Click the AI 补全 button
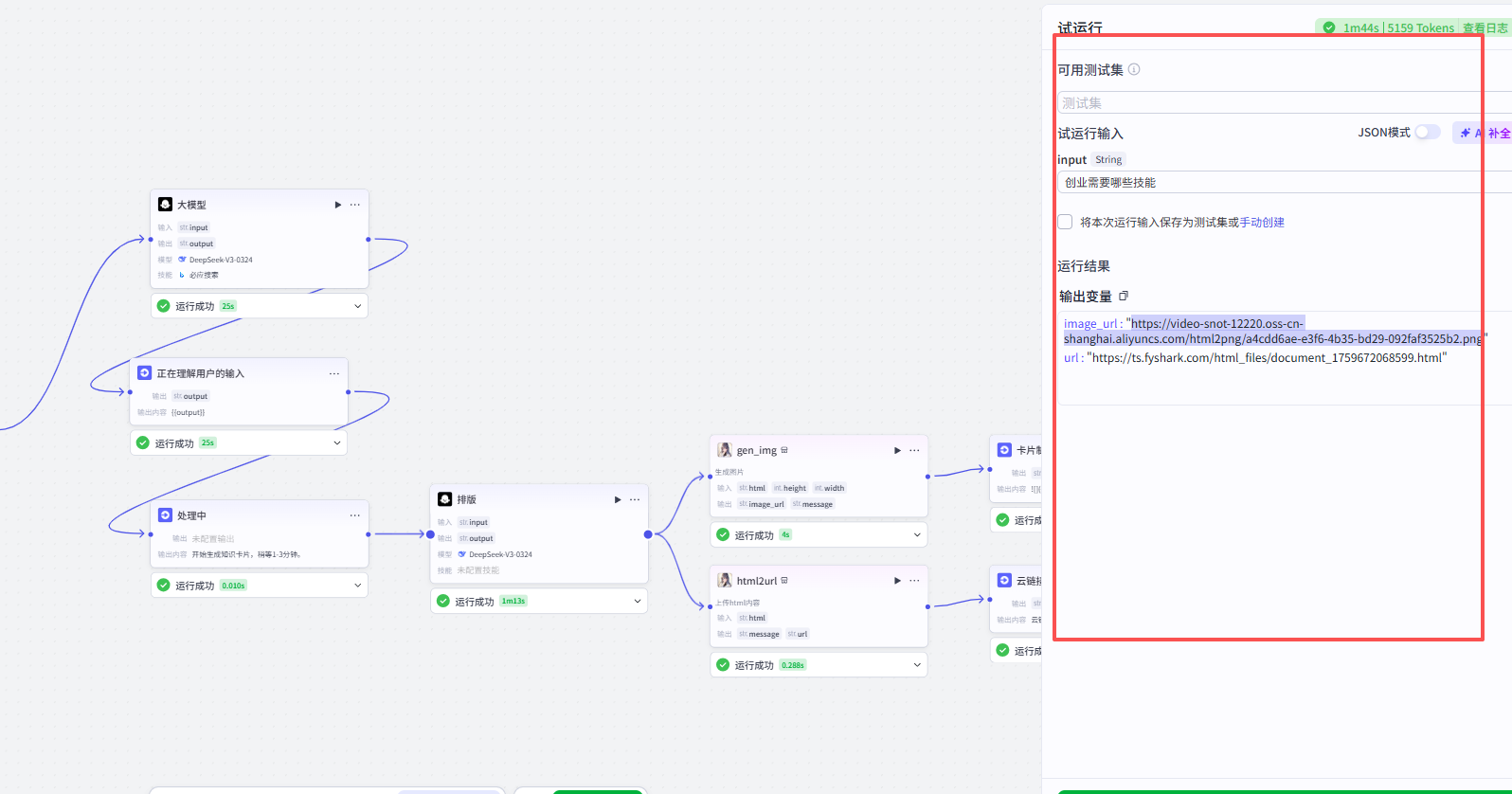Screen dimensions: 1512x794 1484,134
